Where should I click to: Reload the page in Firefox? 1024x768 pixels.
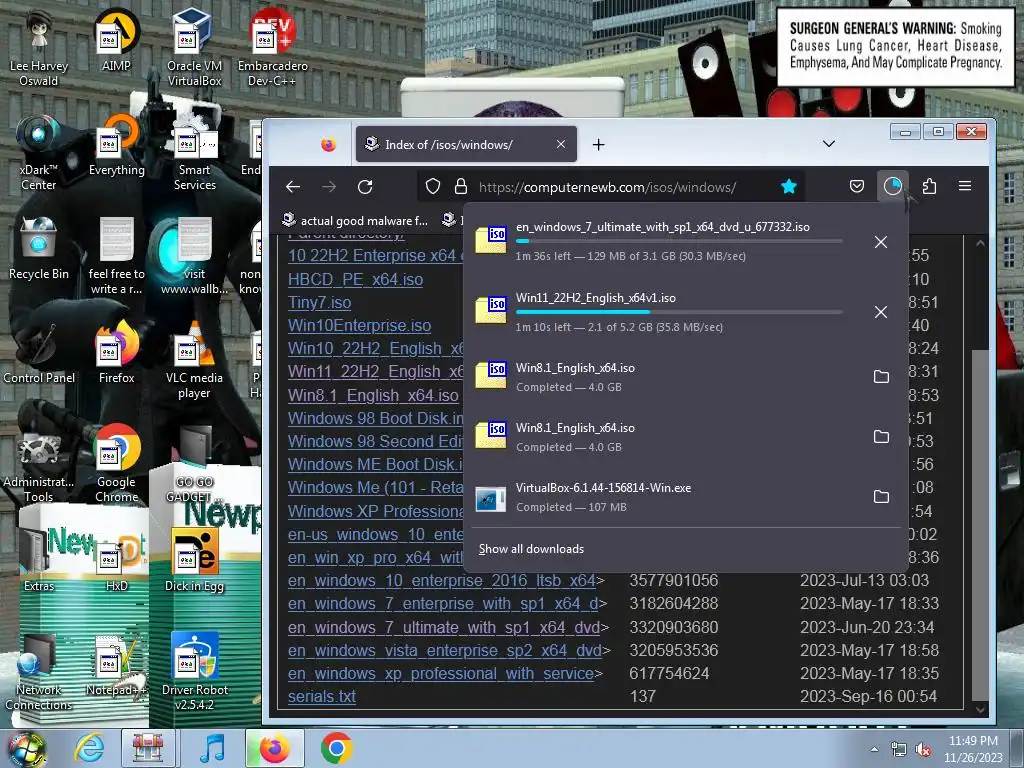click(x=365, y=187)
